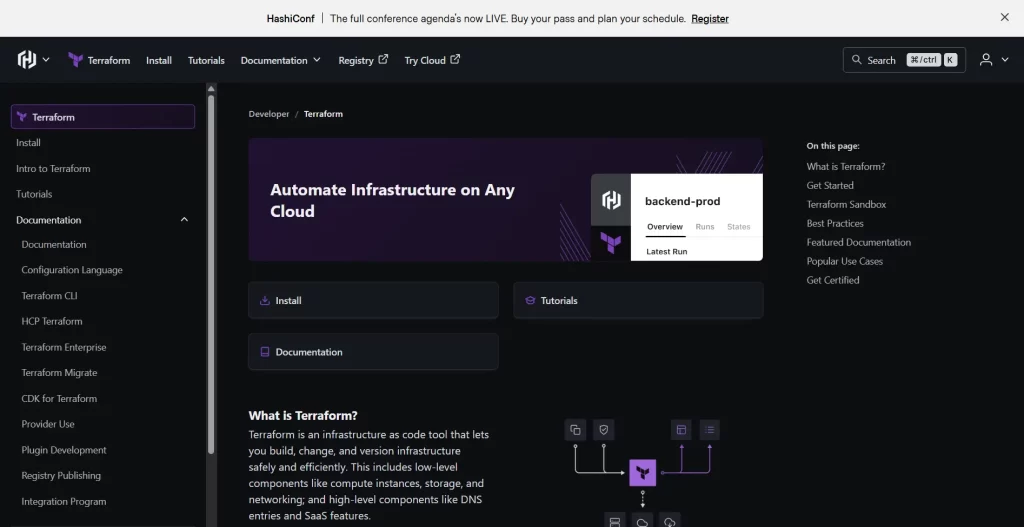Click the Terraform breadcrumb
This screenshot has height=527, width=1024.
coord(323,114)
